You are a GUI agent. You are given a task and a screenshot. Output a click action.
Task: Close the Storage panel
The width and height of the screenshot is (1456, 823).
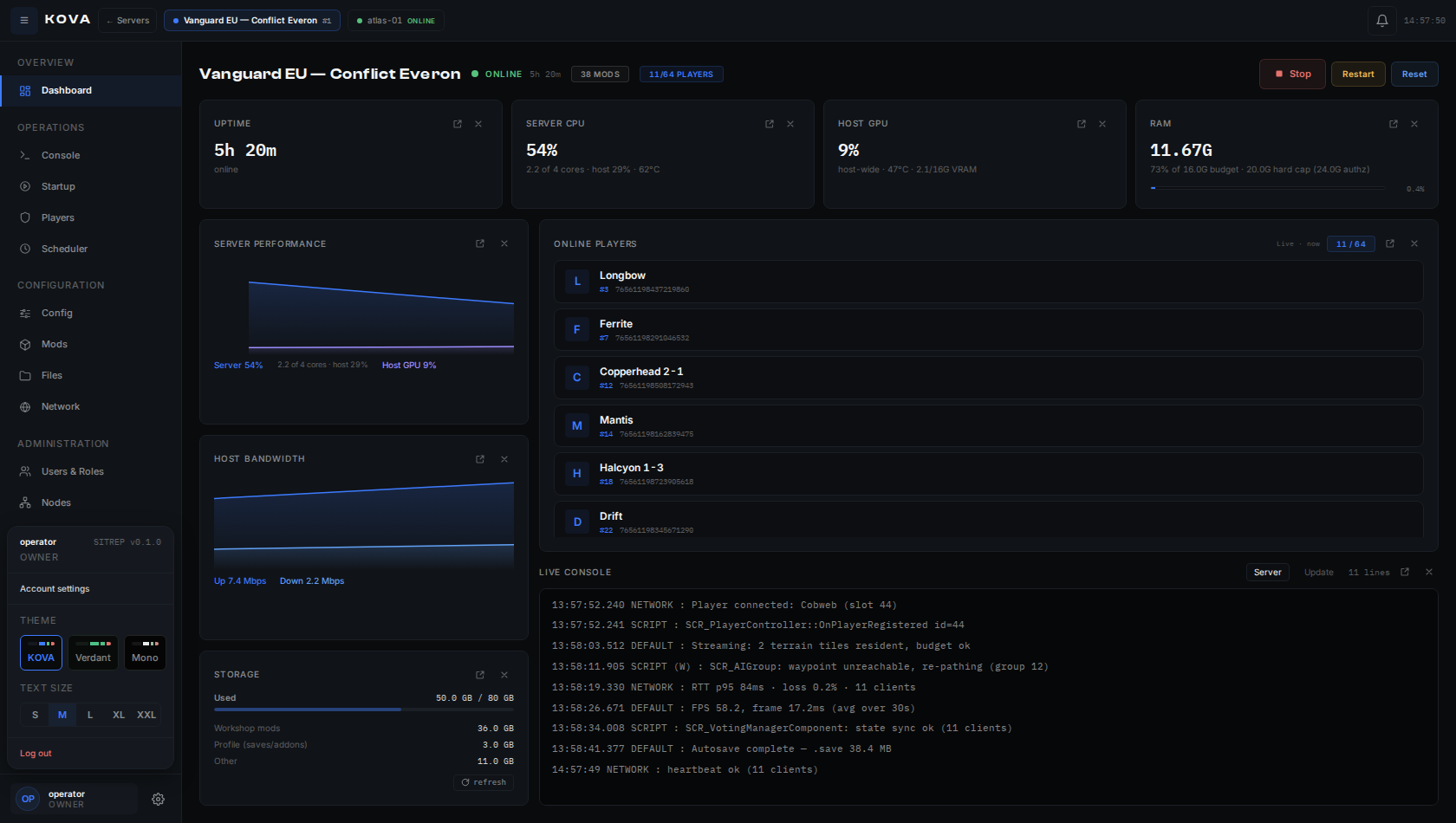tap(504, 675)
